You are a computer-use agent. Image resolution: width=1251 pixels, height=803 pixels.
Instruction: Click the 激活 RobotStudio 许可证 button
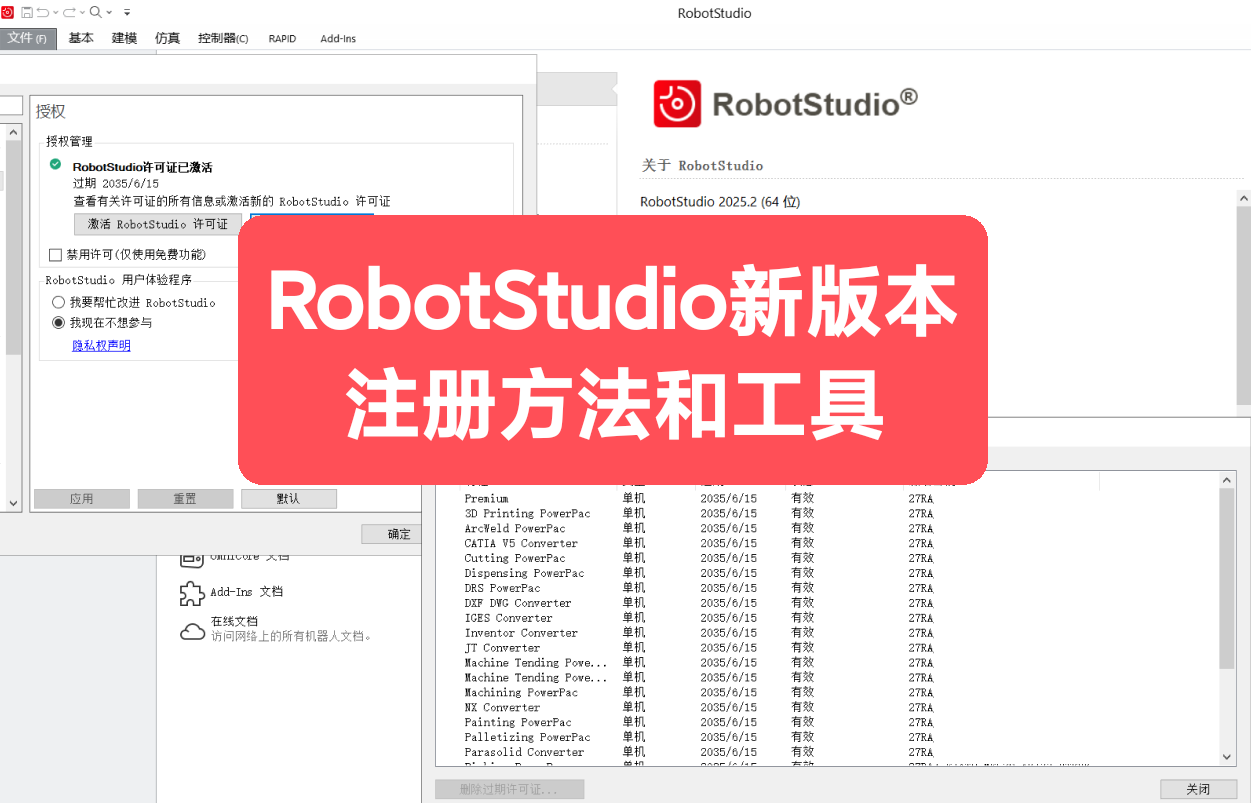click(x=156, y=223)
